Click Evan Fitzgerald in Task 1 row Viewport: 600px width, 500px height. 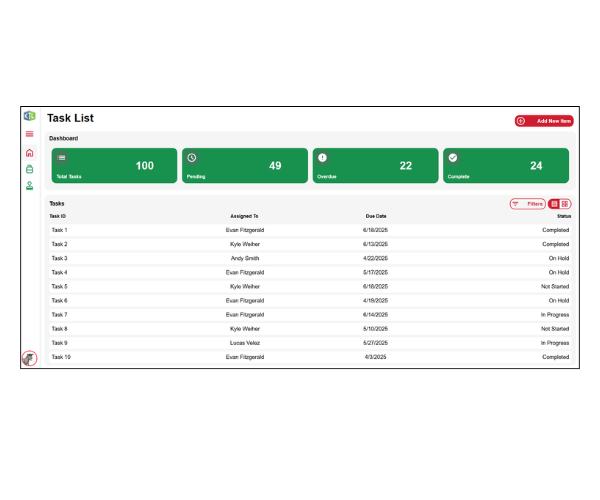tap(245, 230)
